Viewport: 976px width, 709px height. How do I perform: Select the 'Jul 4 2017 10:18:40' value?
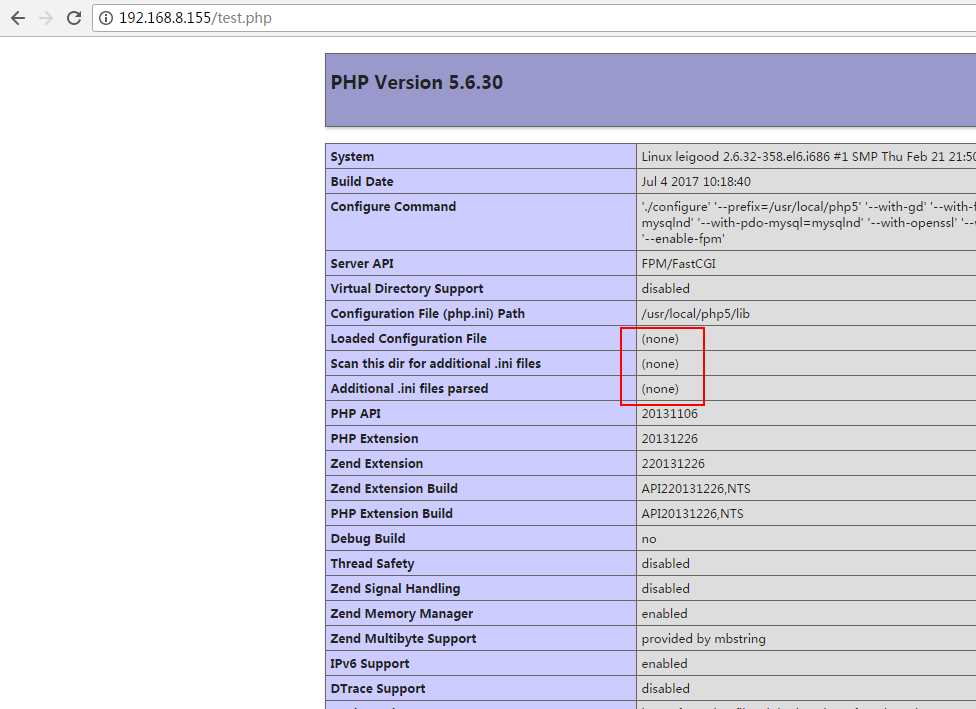[696, 182]
